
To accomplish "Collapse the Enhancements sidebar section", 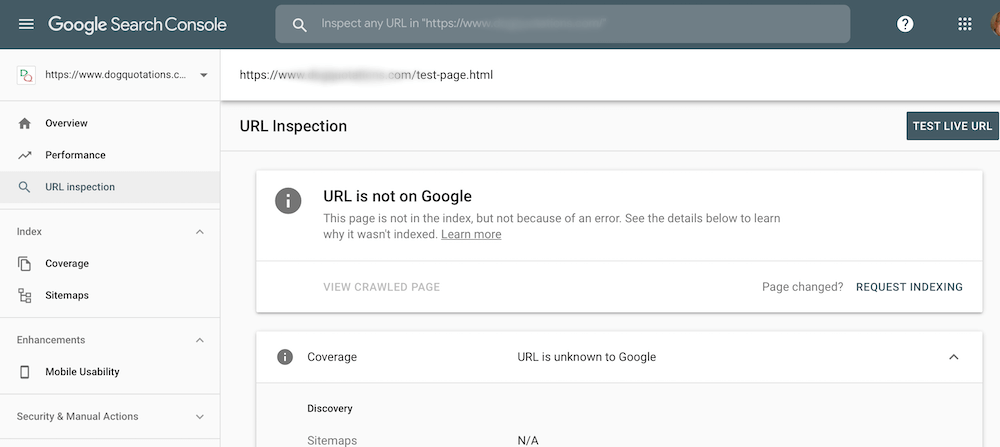I will coord(200,340).
